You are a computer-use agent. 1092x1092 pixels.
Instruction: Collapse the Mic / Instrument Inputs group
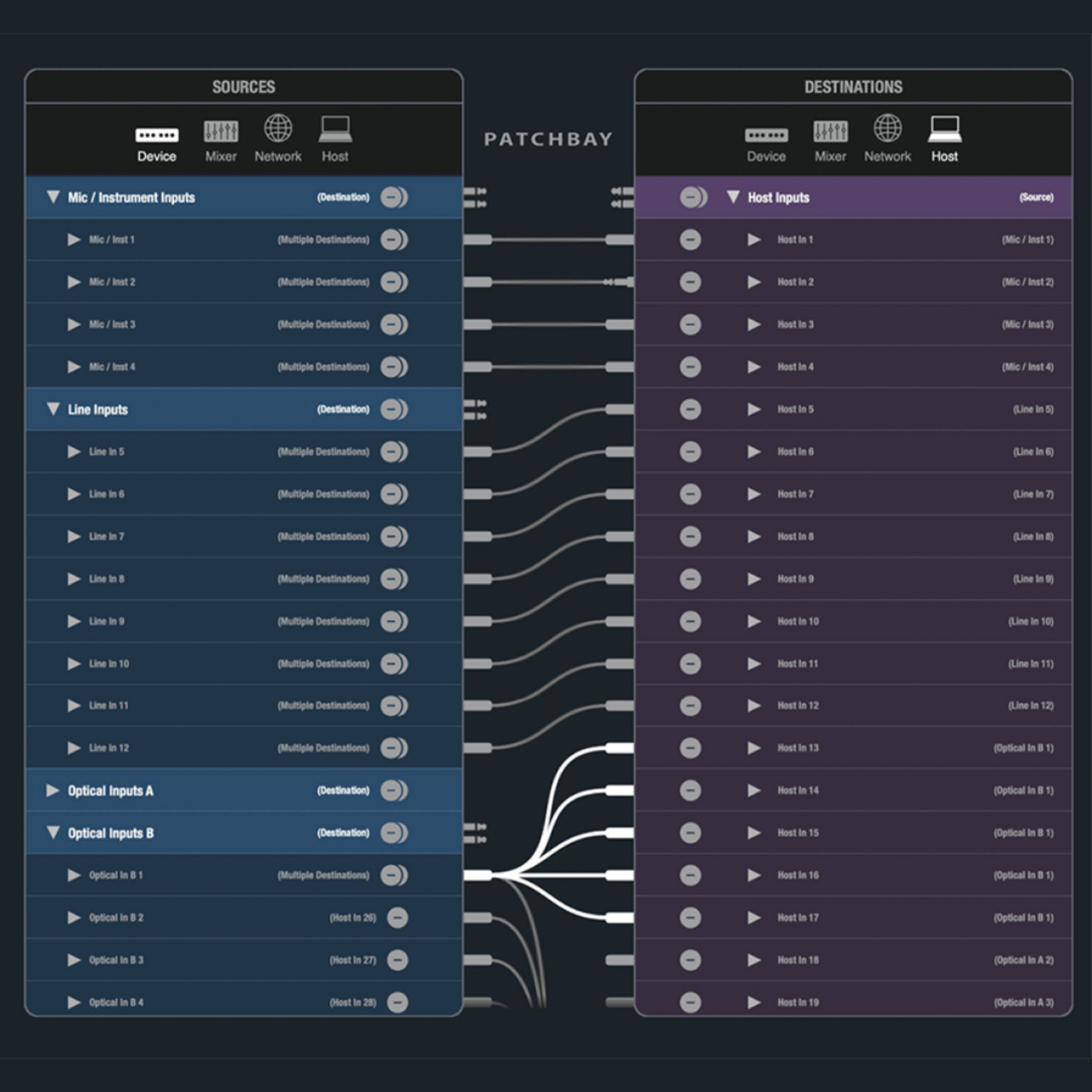point(53,197)
